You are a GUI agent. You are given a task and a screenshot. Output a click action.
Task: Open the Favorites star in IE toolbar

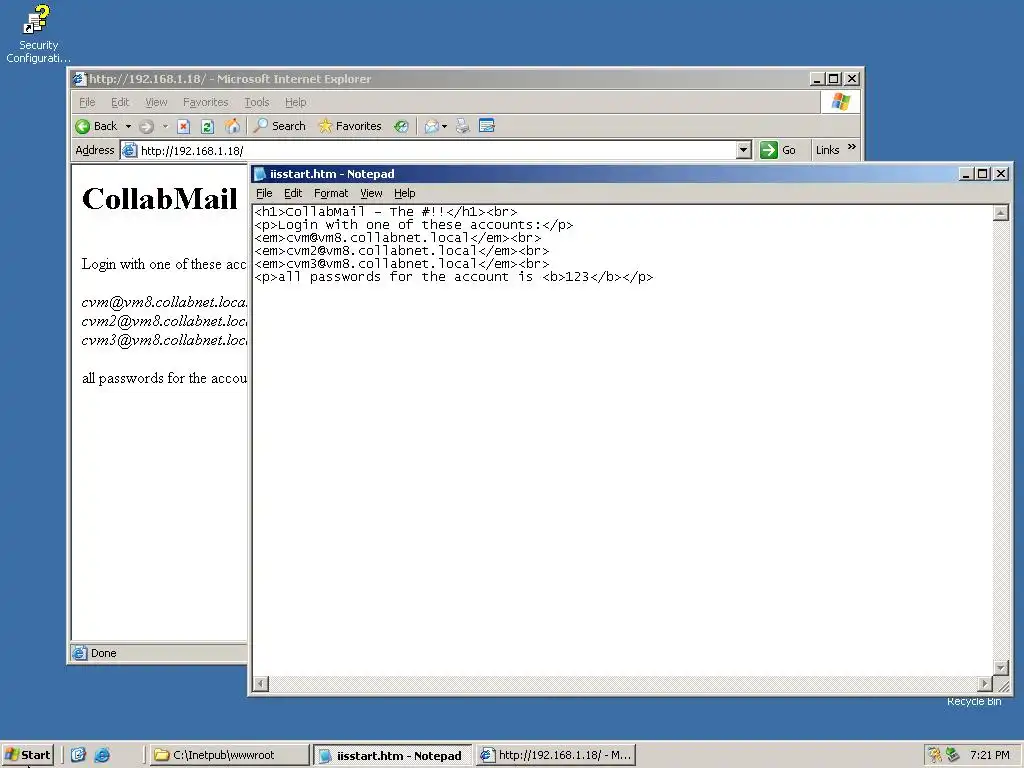click(349, 126)
